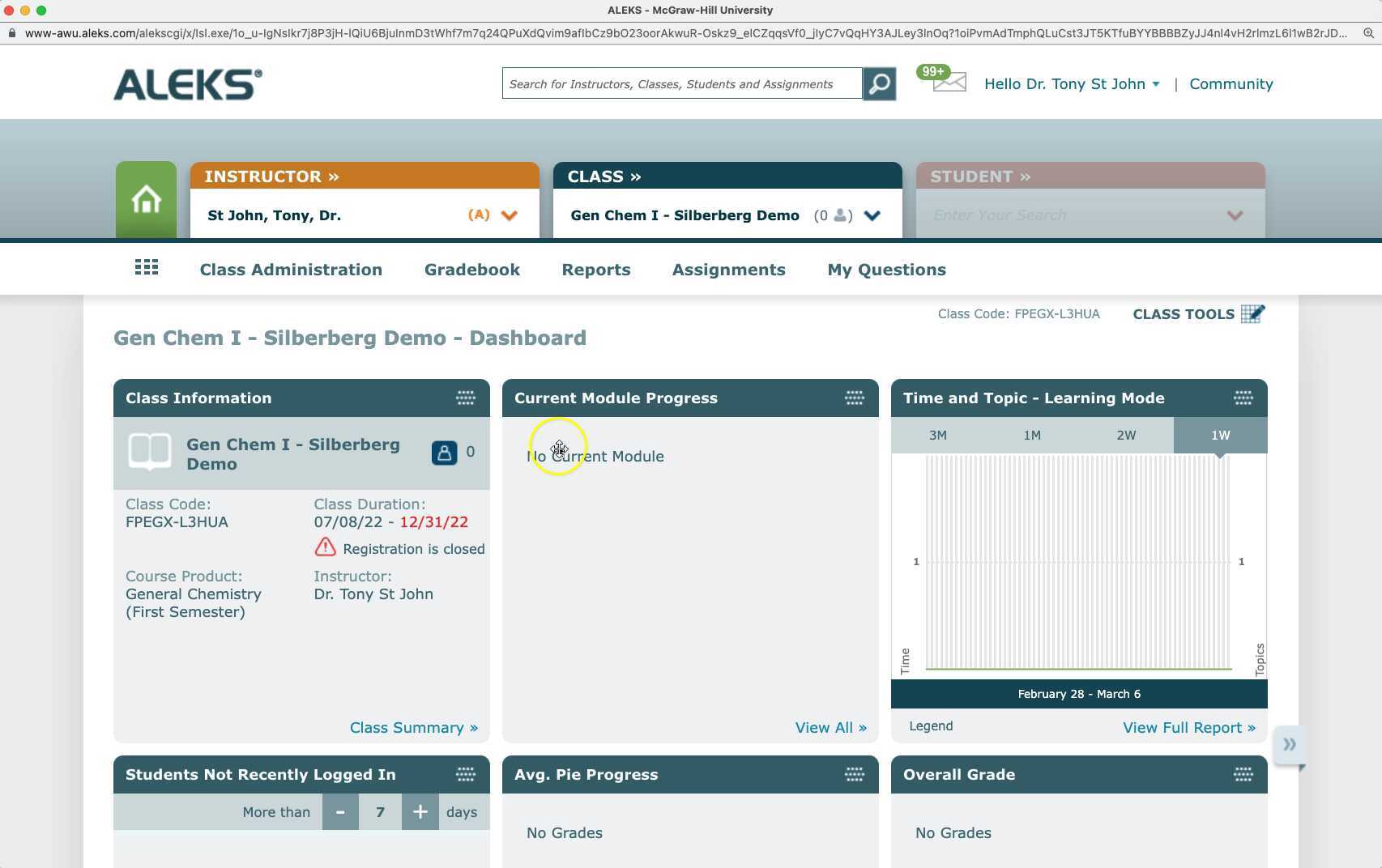Viewport: 1382px width, 868px height.
Task: Expand the Instructor St John dropdown
Action: point(510,215)
